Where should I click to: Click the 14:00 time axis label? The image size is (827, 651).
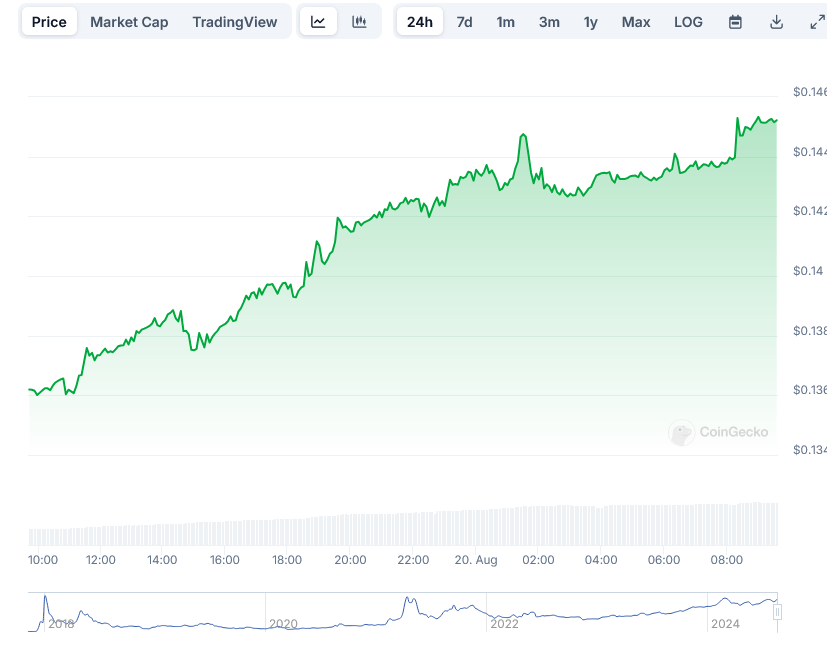[x=162, y=560]
